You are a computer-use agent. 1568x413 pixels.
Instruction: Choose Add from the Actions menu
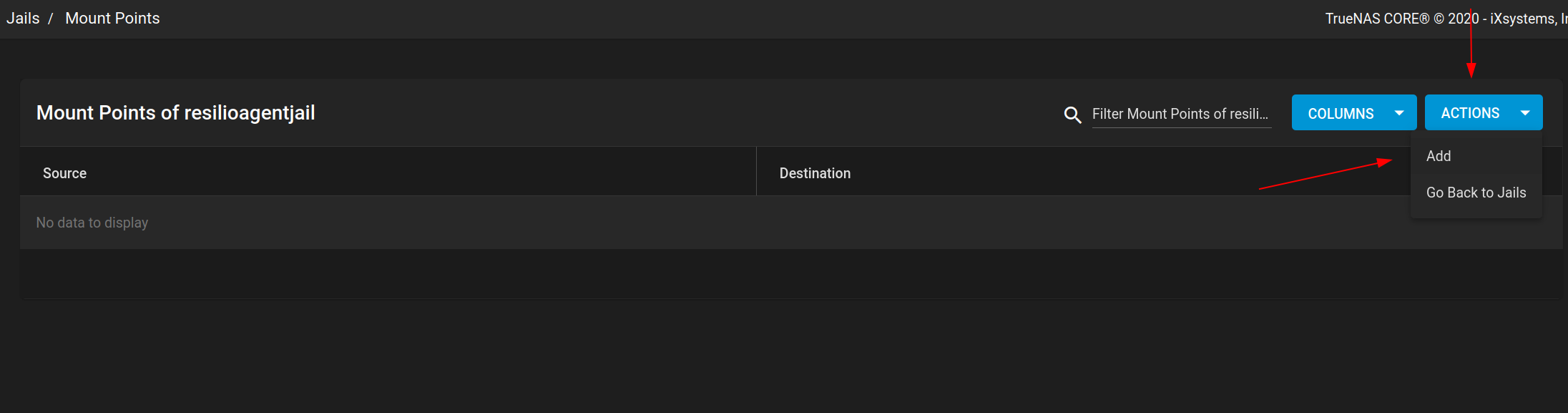[1439, 156]
